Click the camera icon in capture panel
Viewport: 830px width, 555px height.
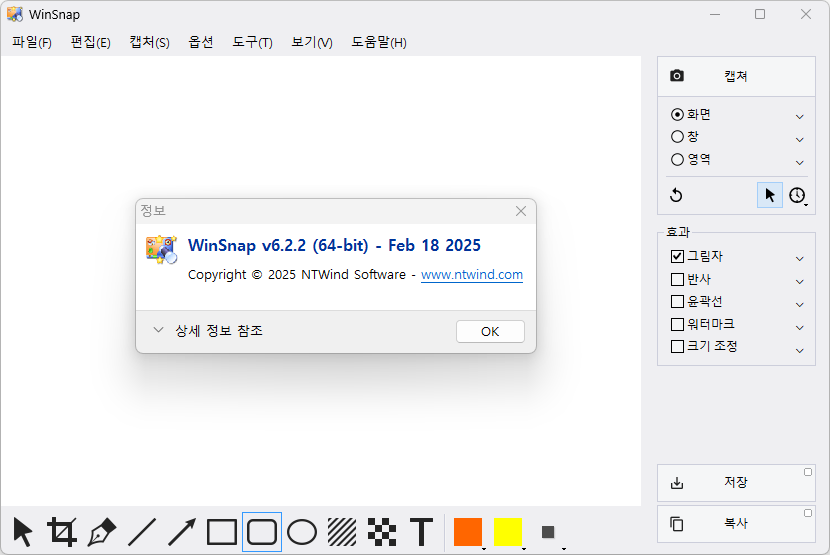[676, 76]
